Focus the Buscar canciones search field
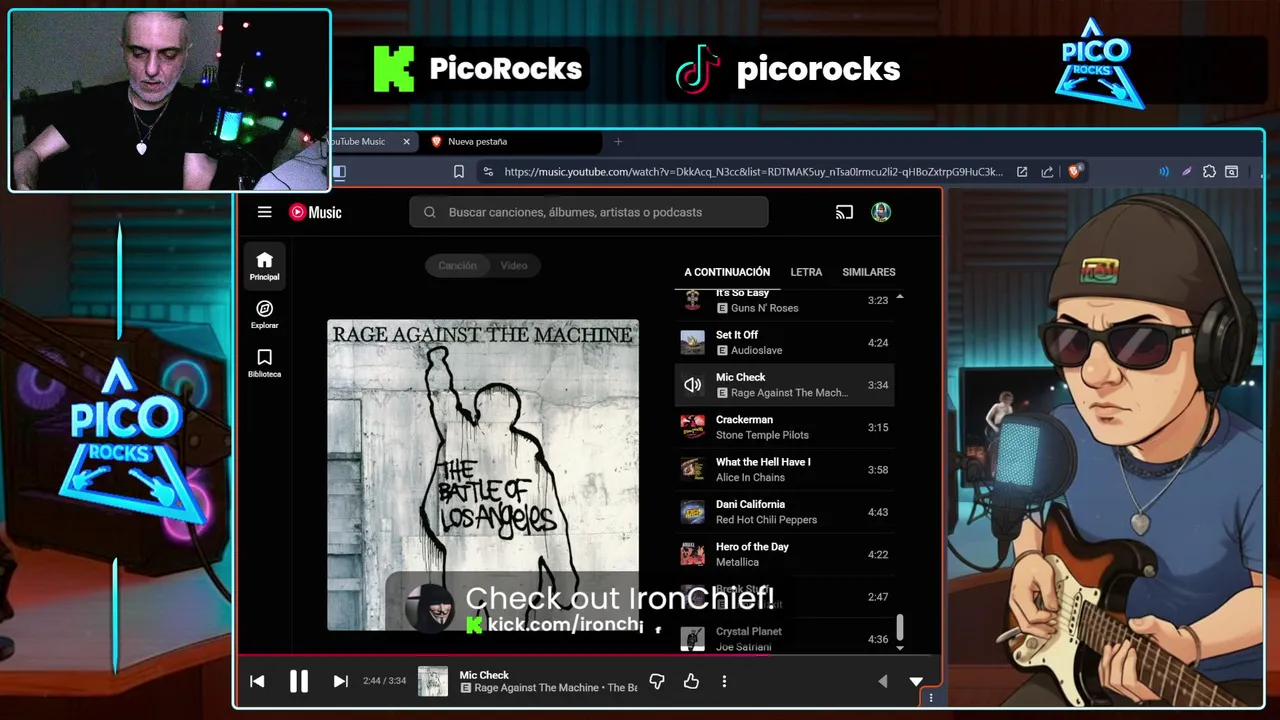Viewport: 1280px width, 720px height. tap(589, 212)
